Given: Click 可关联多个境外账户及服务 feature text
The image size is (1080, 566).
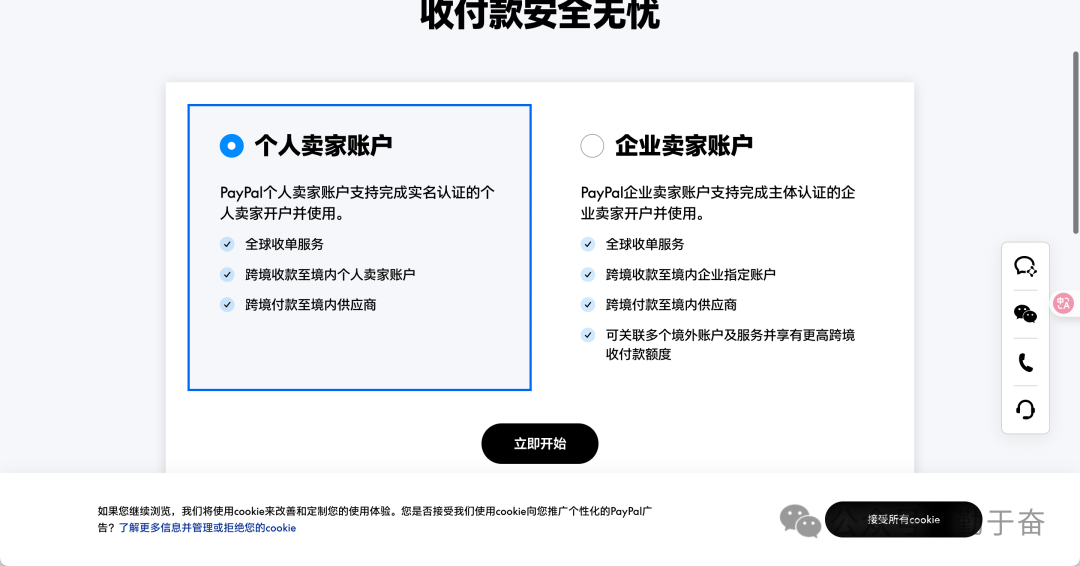Looking at the screenshot, I should [730, 344].
